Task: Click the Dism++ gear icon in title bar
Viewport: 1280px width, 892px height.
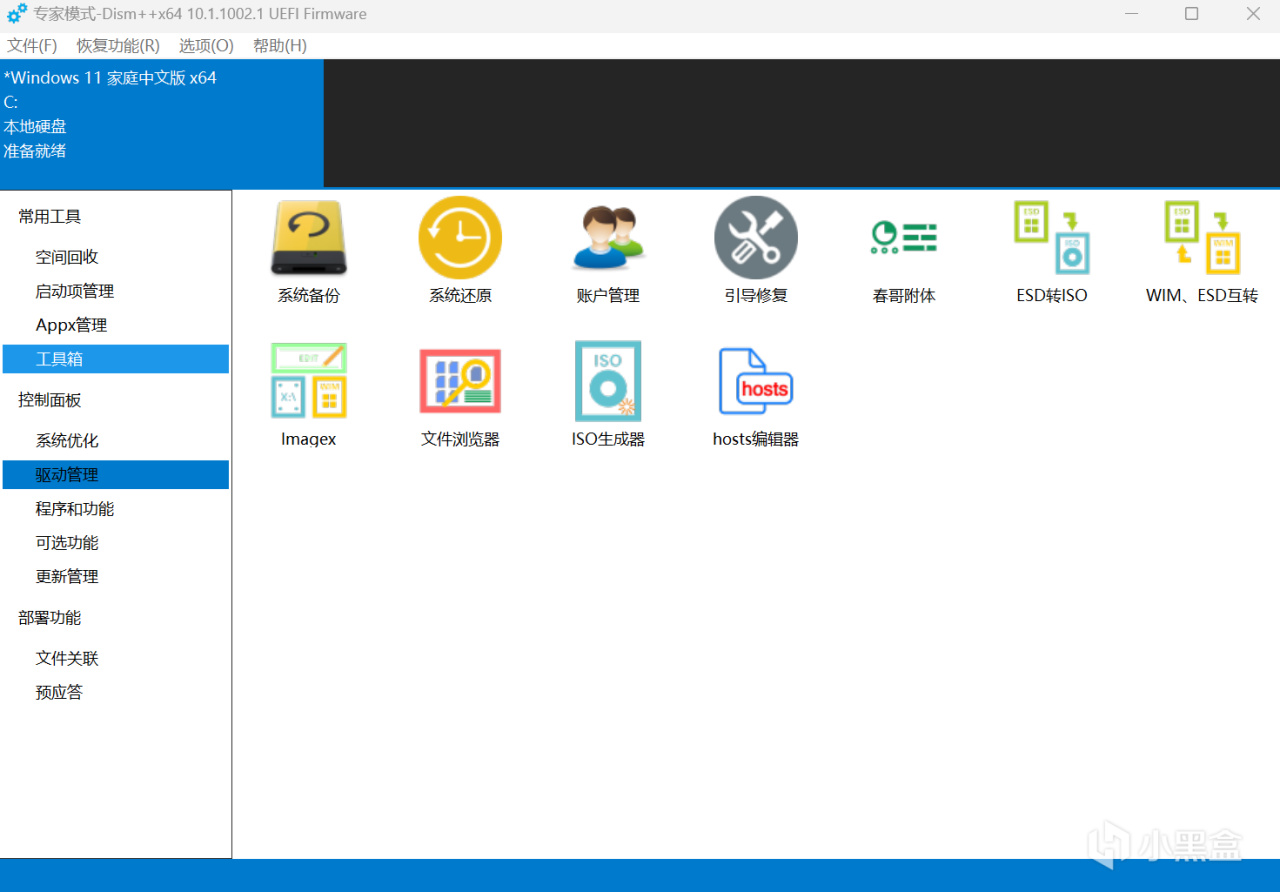Action: (17, 14)
